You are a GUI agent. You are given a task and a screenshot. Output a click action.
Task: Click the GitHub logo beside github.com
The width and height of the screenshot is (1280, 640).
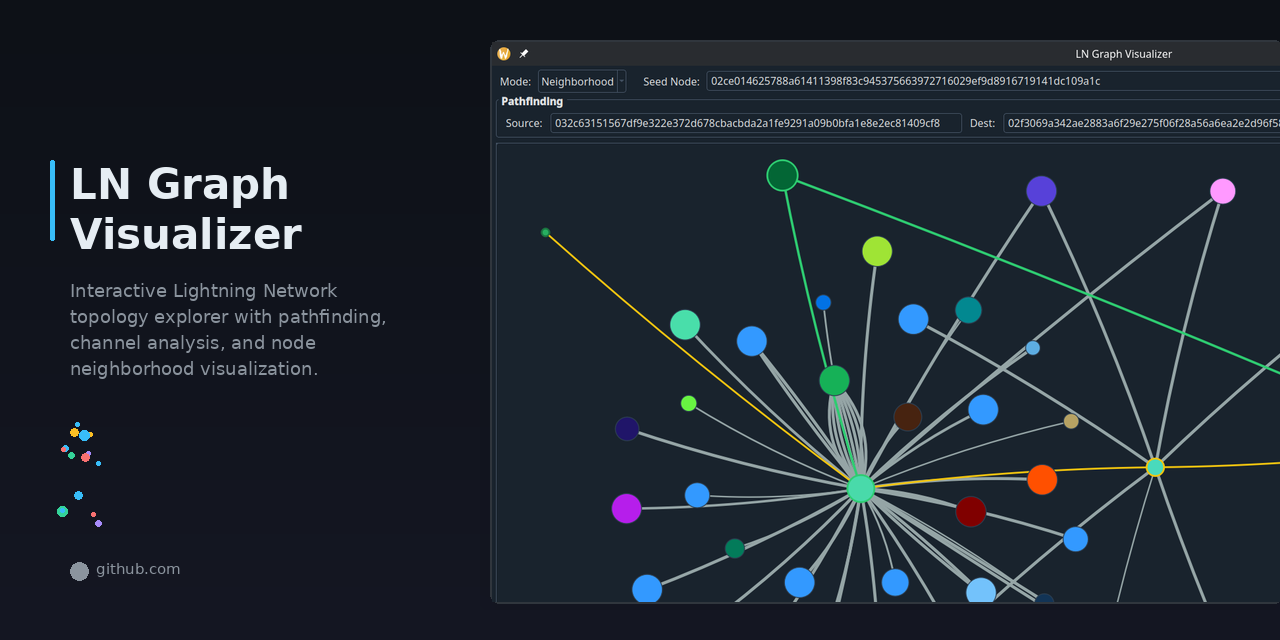pyautogui.click(x=79, y=571)
